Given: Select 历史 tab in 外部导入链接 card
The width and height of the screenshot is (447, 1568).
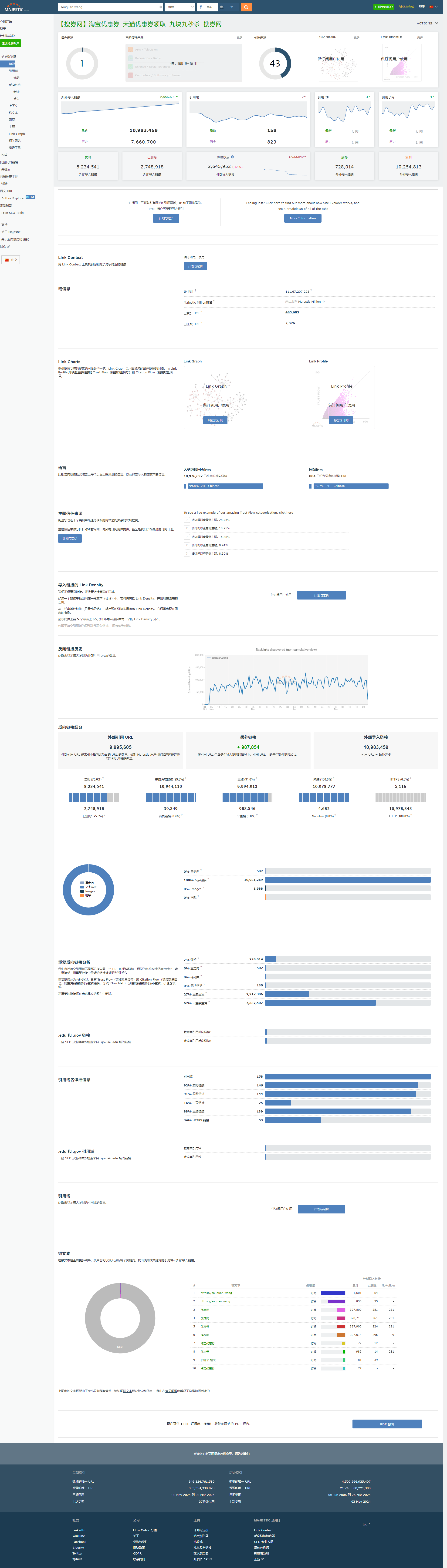Looking at the screenshot, I should (85, 142).
